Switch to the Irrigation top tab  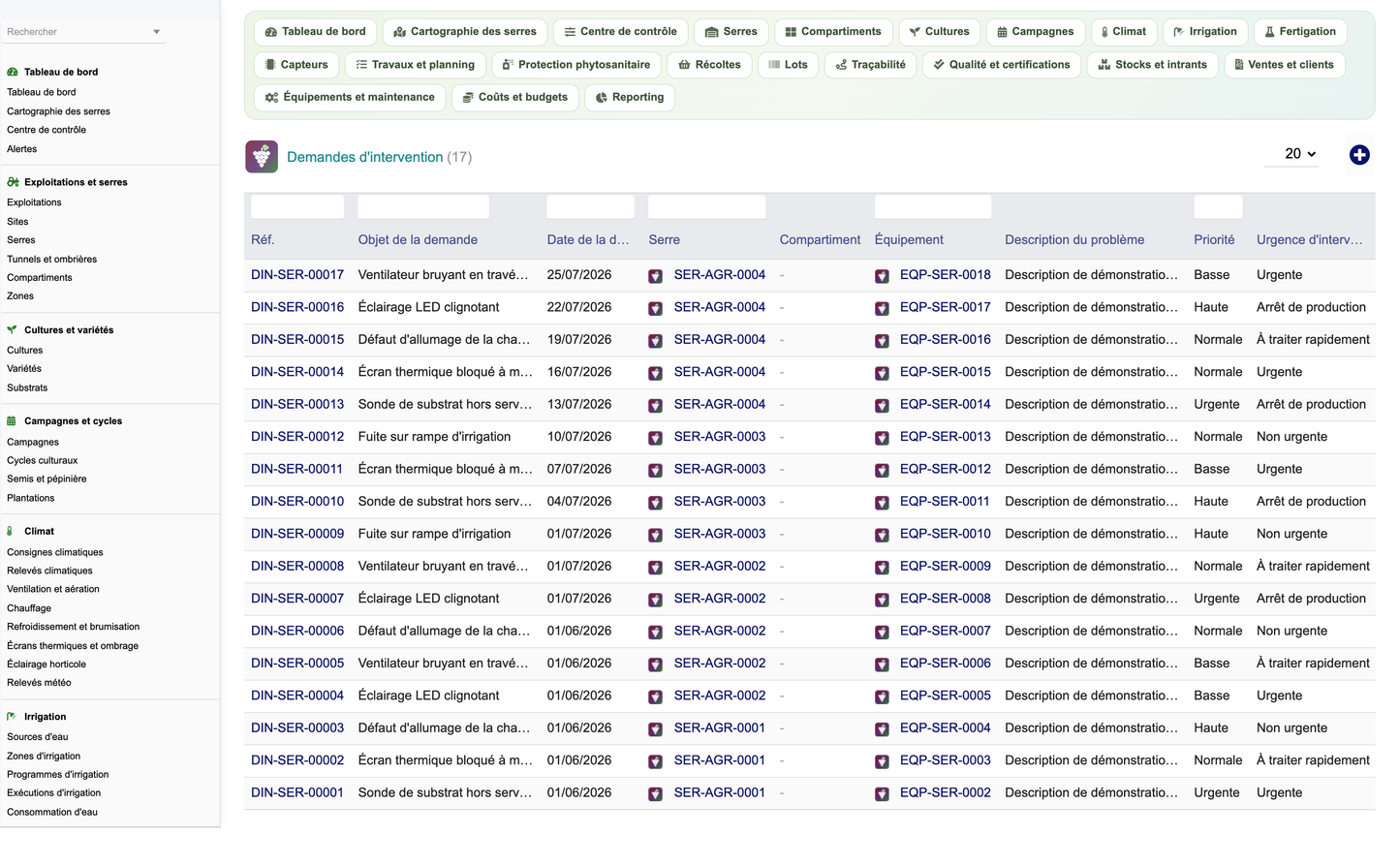(1205, 32)
